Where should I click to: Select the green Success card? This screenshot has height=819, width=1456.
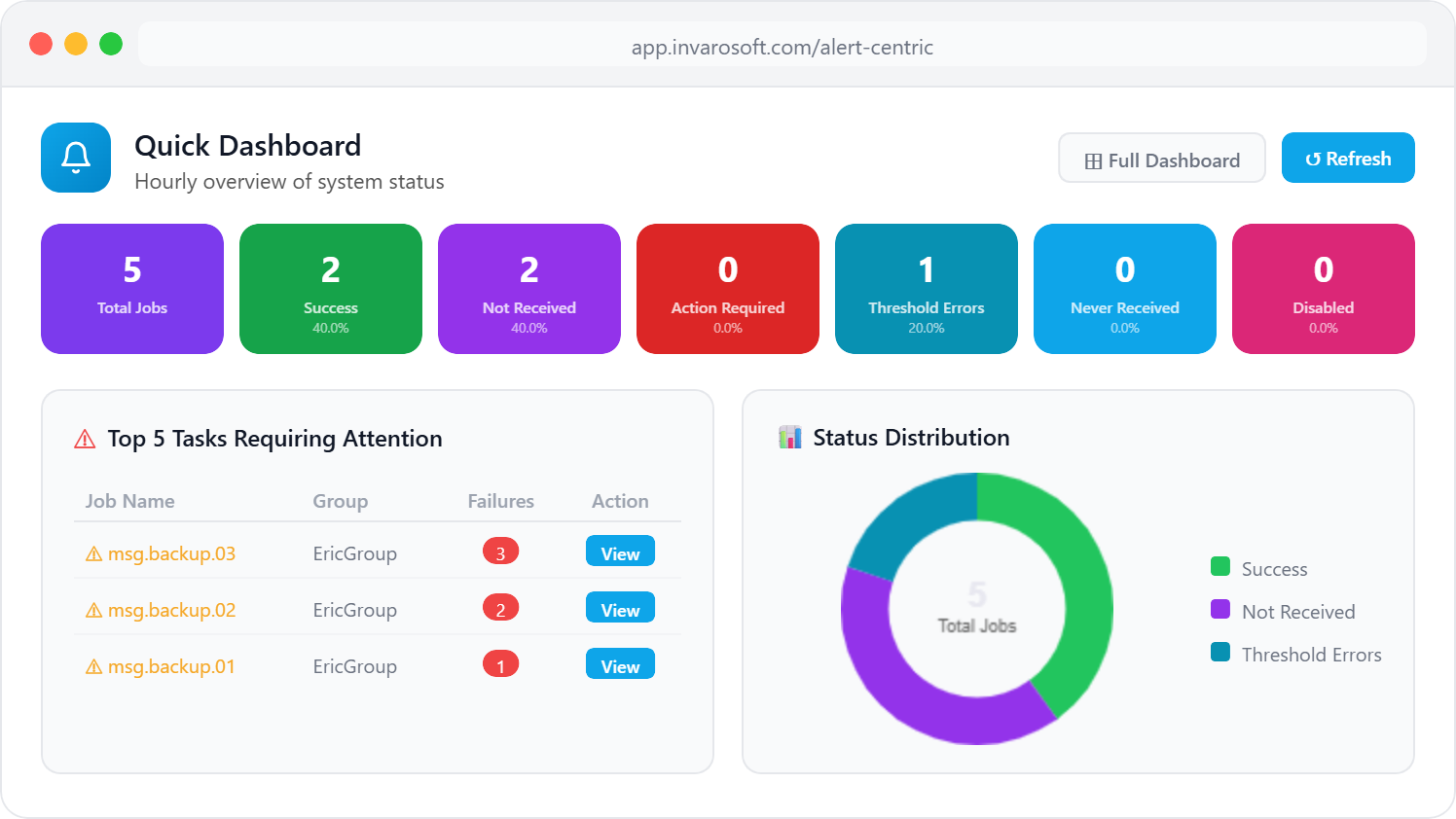click(x=331, y=289)
